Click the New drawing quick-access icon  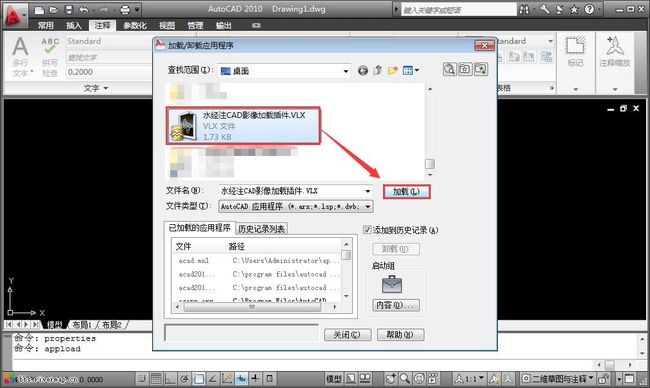coord(39,10)
